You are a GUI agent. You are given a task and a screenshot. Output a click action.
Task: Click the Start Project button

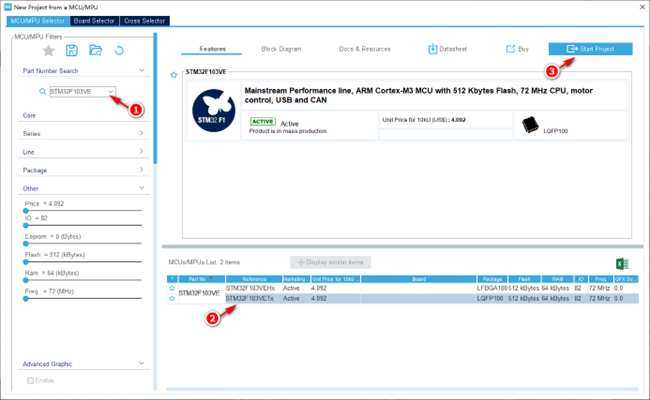click(x=590, y=49)
